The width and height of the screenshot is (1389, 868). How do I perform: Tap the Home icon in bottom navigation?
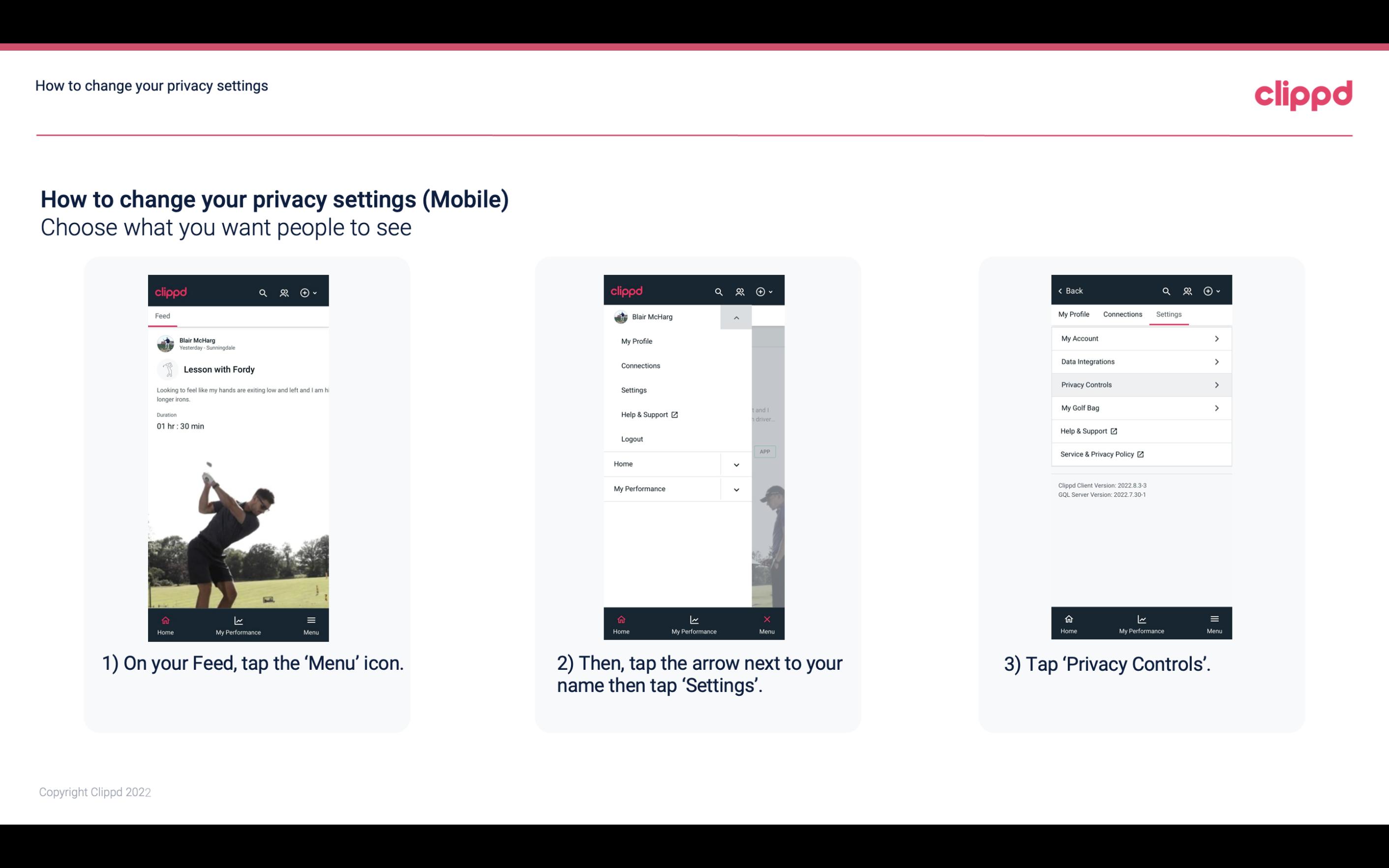[x=164, y=623]
